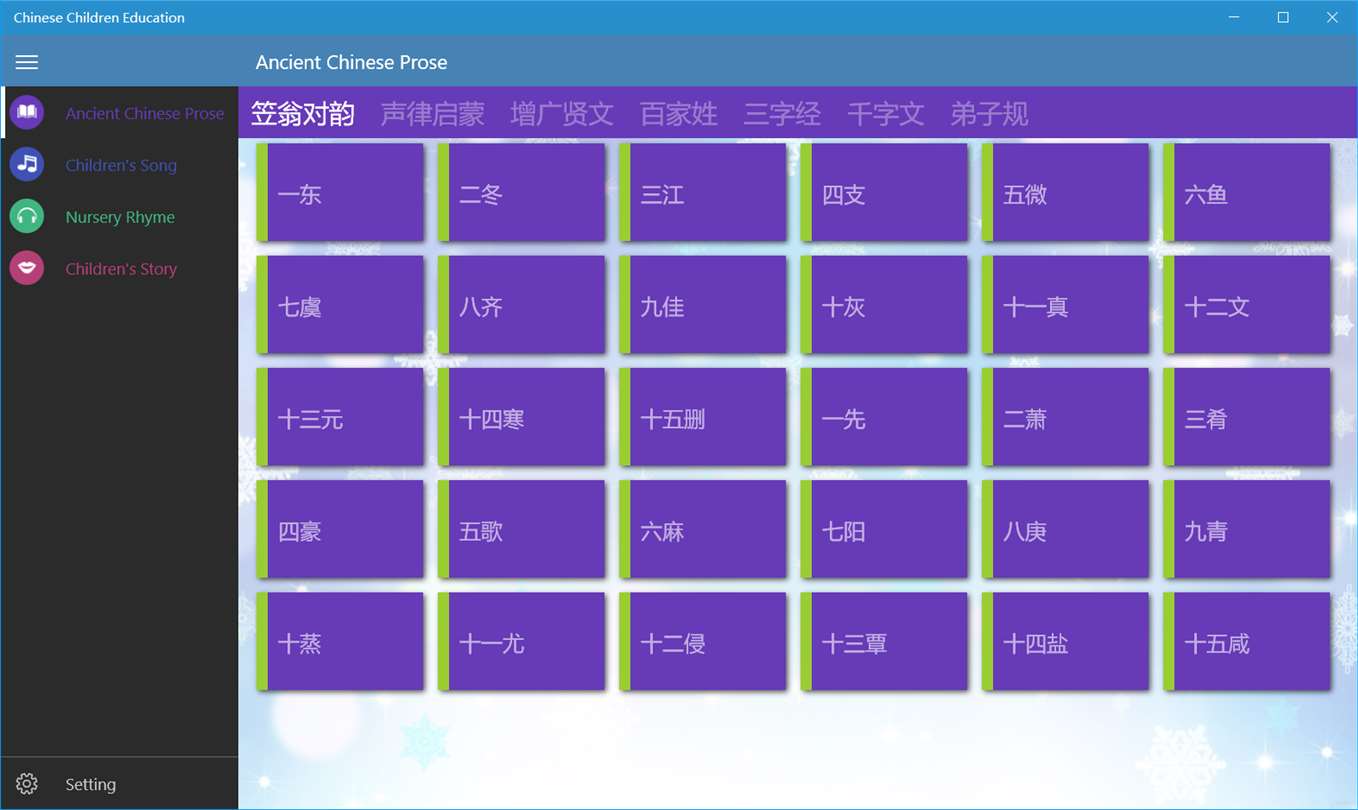
Task: Select the 十二文 tile
Action: tap(1247, 305)
